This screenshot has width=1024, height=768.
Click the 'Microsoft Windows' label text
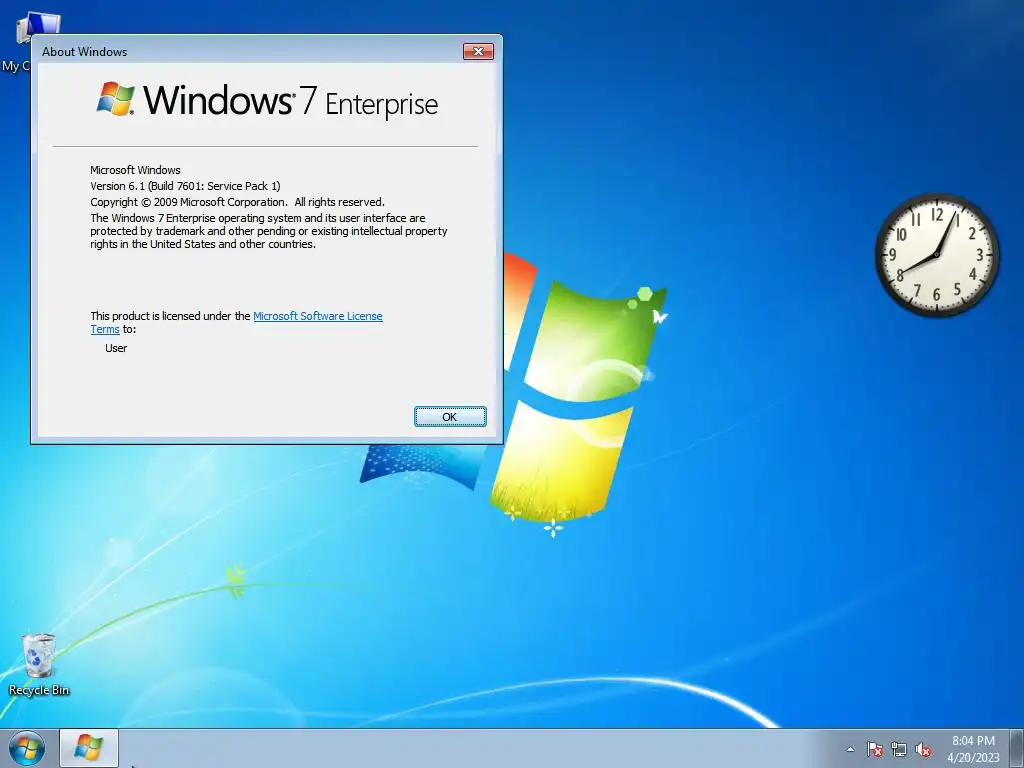pos(135,170)
